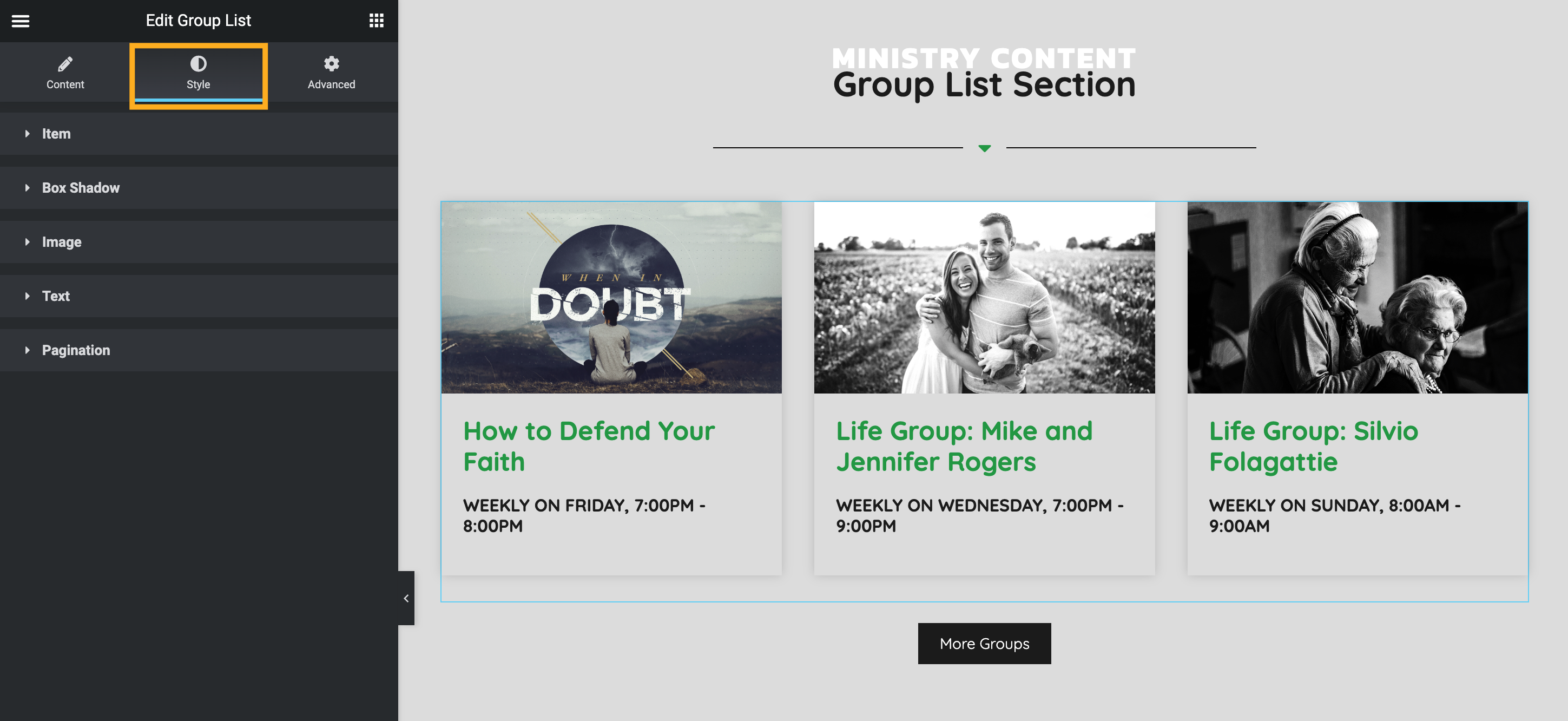Screen dimensions: 1568x721
Task: Expand the Image style section
Action: coord(199,242)
